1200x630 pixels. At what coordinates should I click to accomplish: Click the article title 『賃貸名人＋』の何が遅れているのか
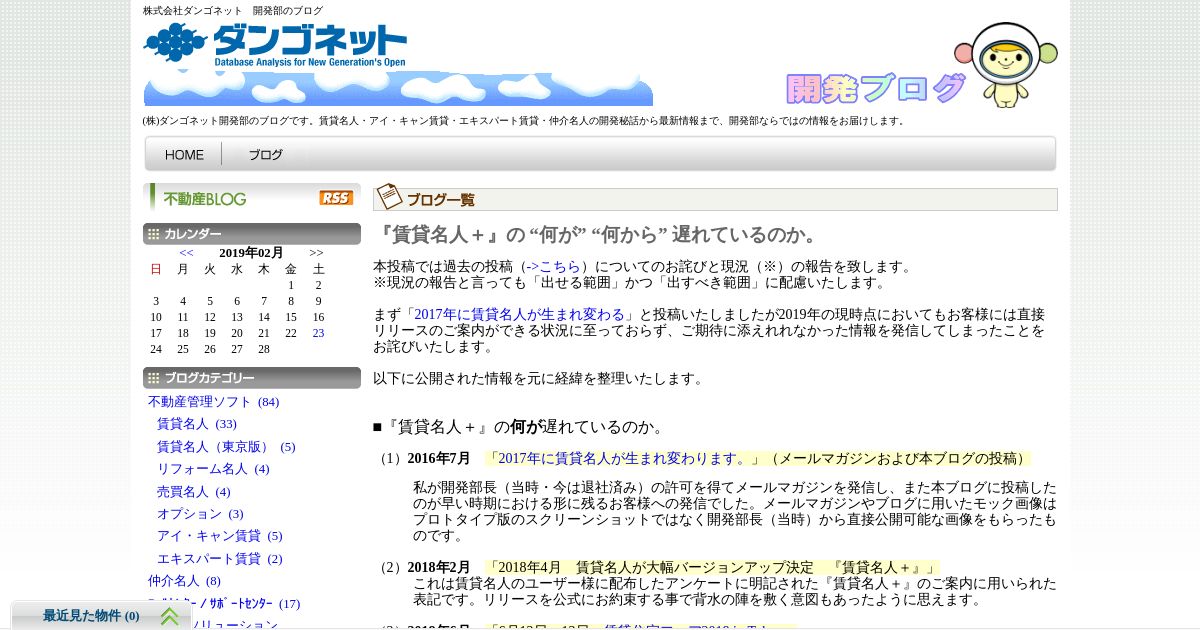(596, 235)
